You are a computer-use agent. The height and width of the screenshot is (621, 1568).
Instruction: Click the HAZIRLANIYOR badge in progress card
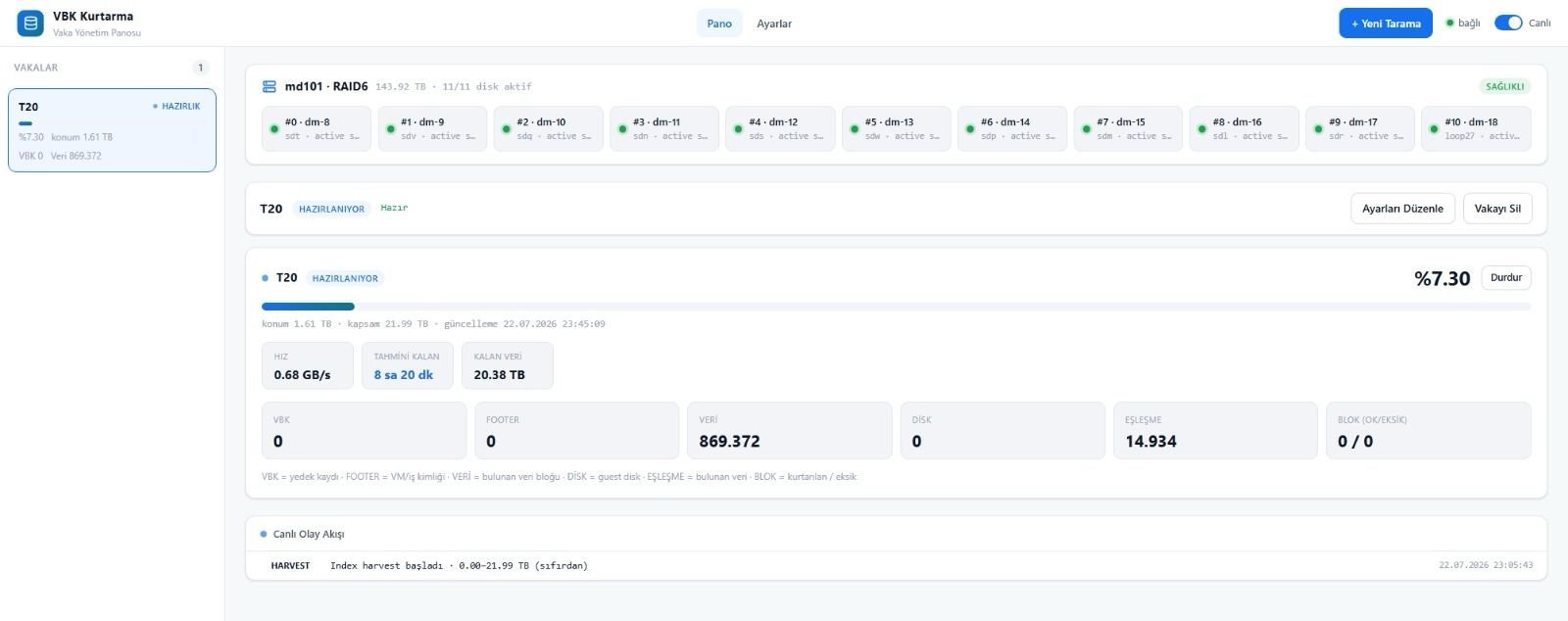(x=345, y=278)
